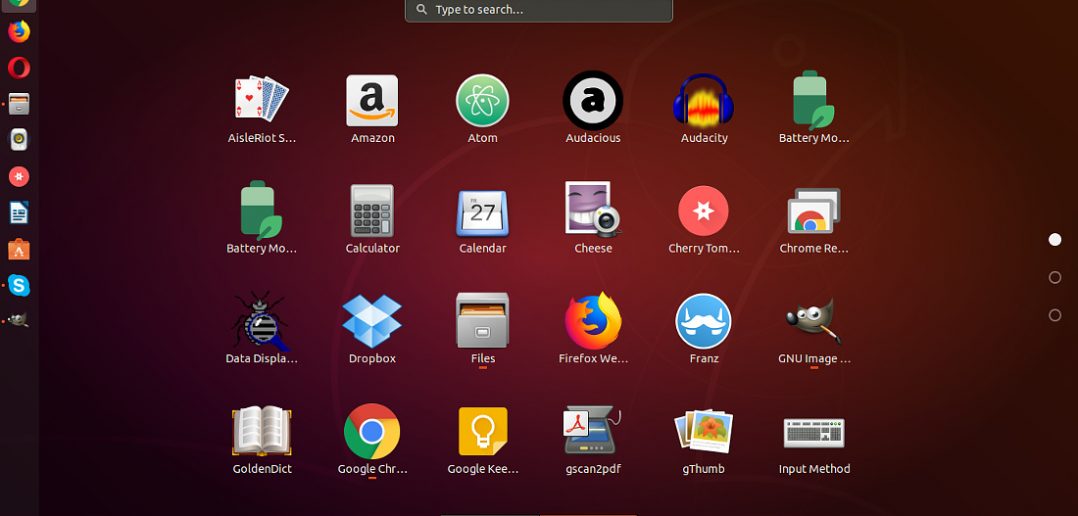1078x516 pixels.
Task: Select the first app page indicator
Action: (1055, 239)
